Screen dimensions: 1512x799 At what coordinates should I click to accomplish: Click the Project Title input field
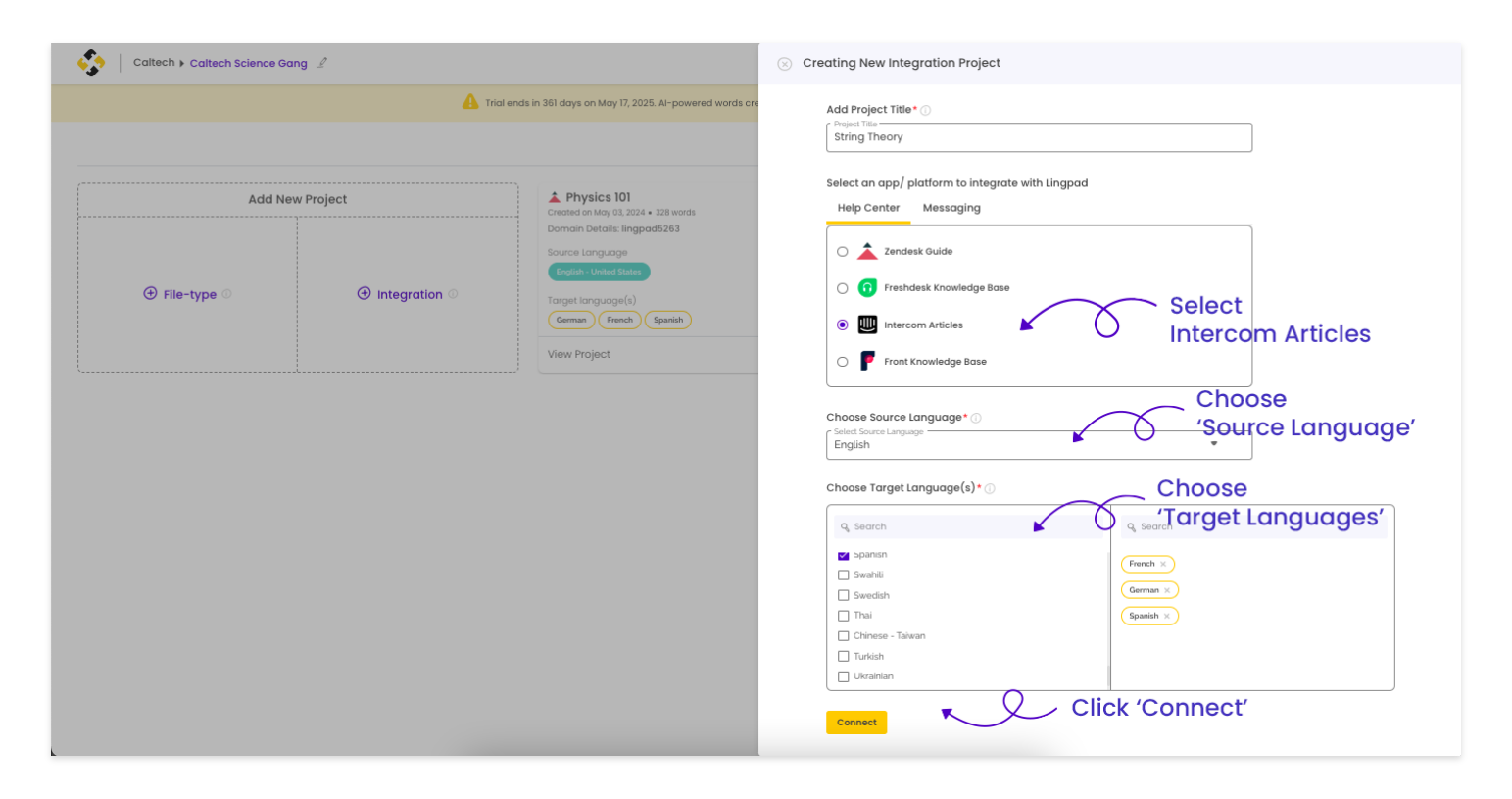tap(1039, 137)
